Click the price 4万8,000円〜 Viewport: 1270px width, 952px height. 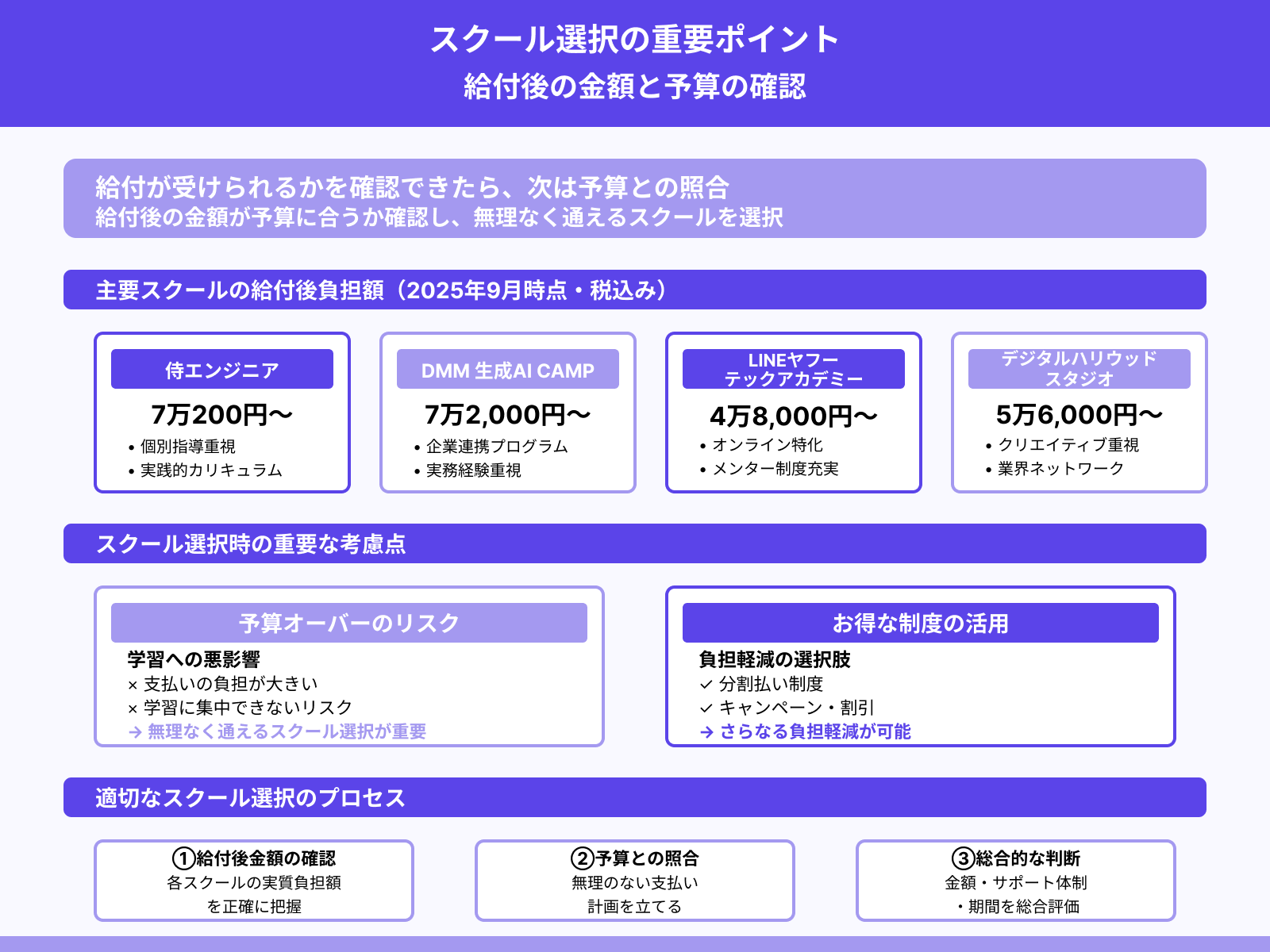[794, 416]
